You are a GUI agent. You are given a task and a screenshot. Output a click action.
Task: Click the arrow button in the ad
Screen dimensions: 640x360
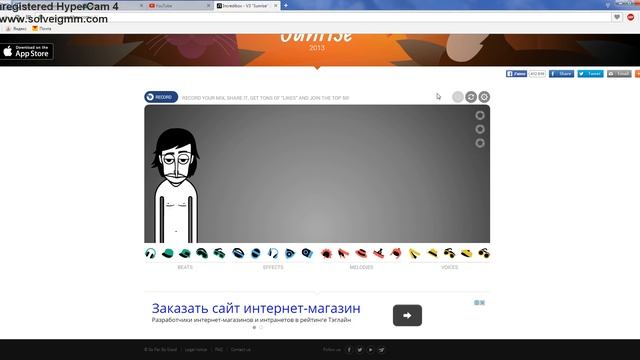[x=407, y=315]
